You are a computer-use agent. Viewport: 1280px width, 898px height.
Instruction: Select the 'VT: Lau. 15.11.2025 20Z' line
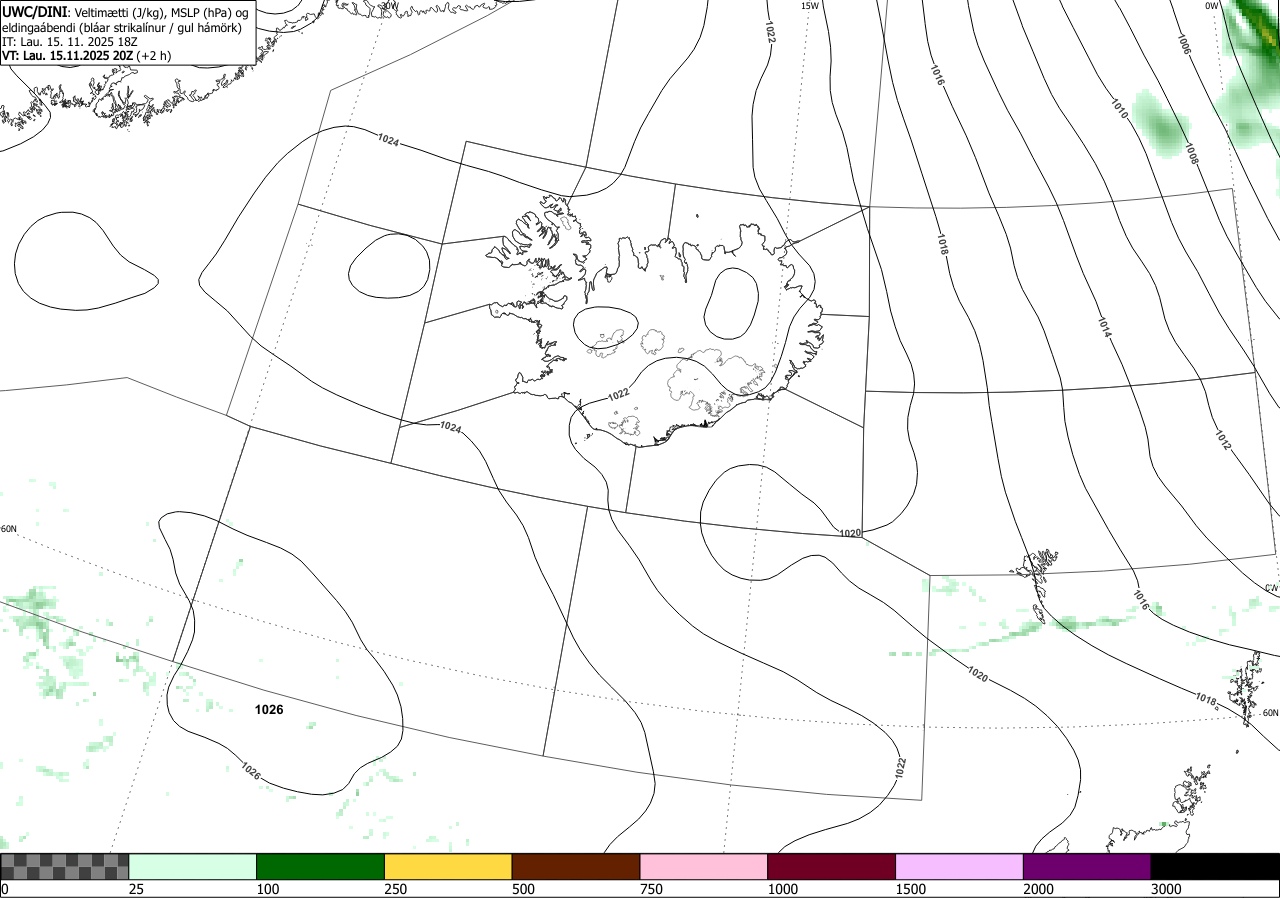(86, 56)
